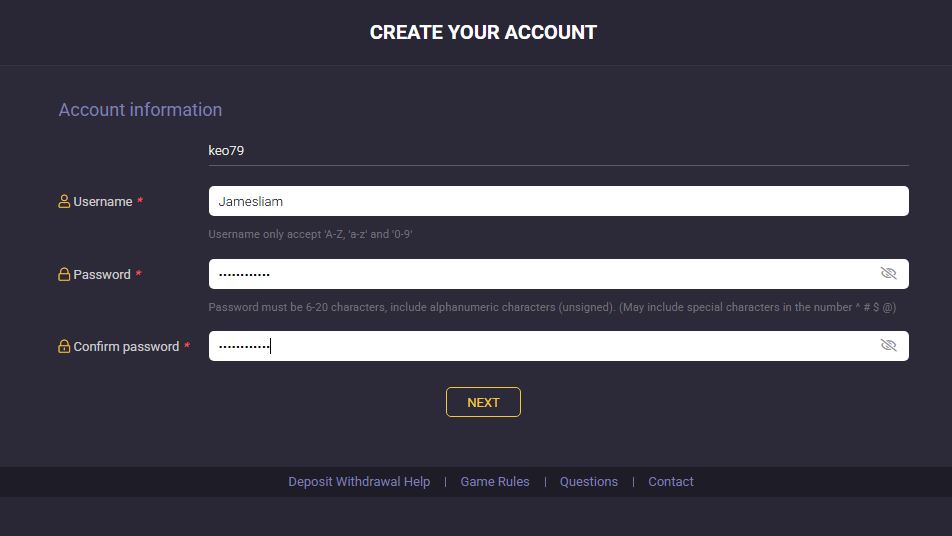Focus the Username input containing Jamesliam
This screenshot has width=952, height=536.
pos(558,201)
